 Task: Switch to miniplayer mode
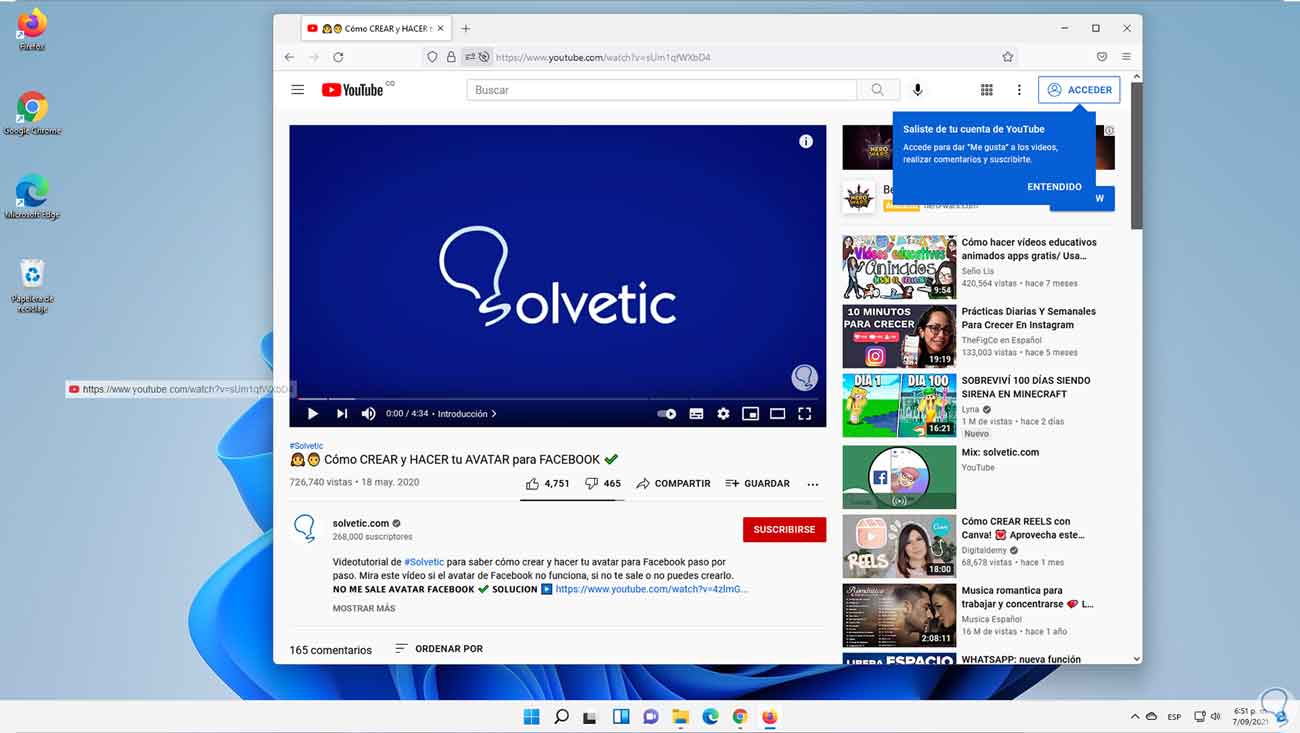(750, 413)
